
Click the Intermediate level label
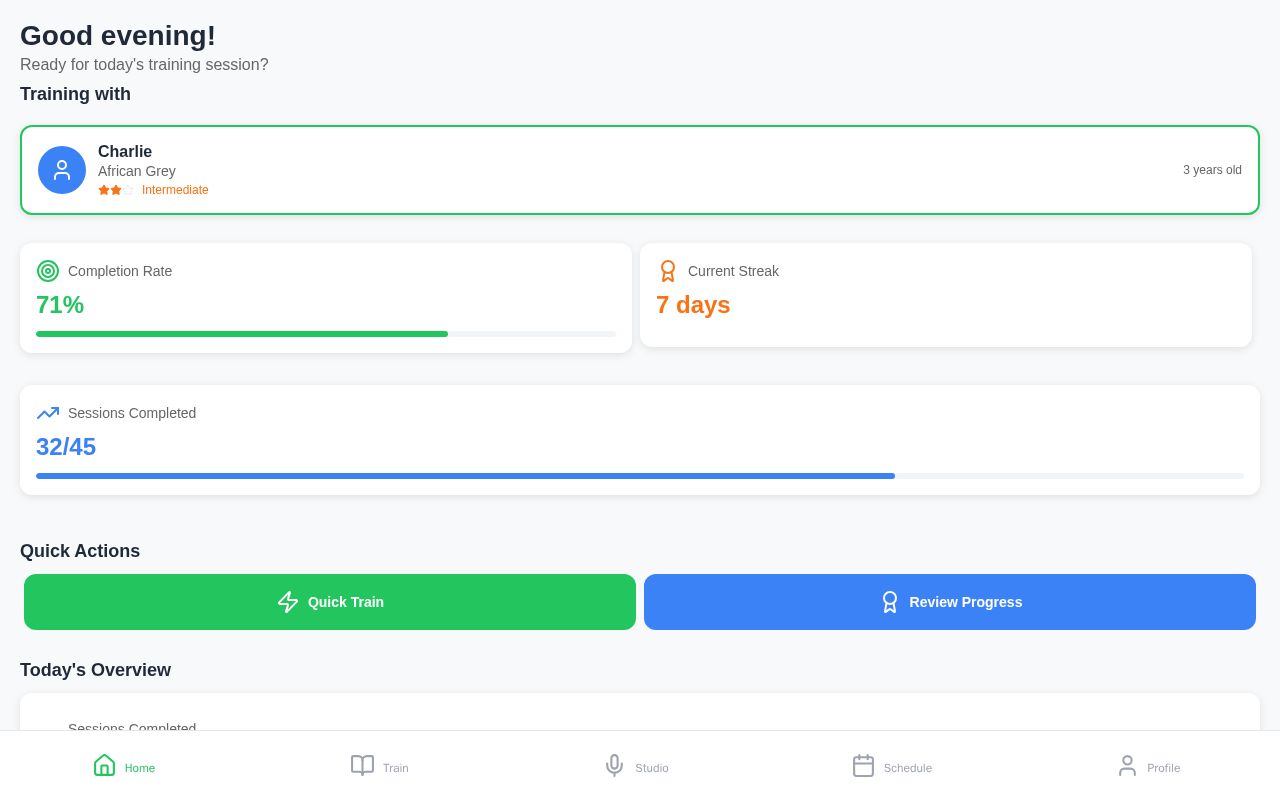175,190
